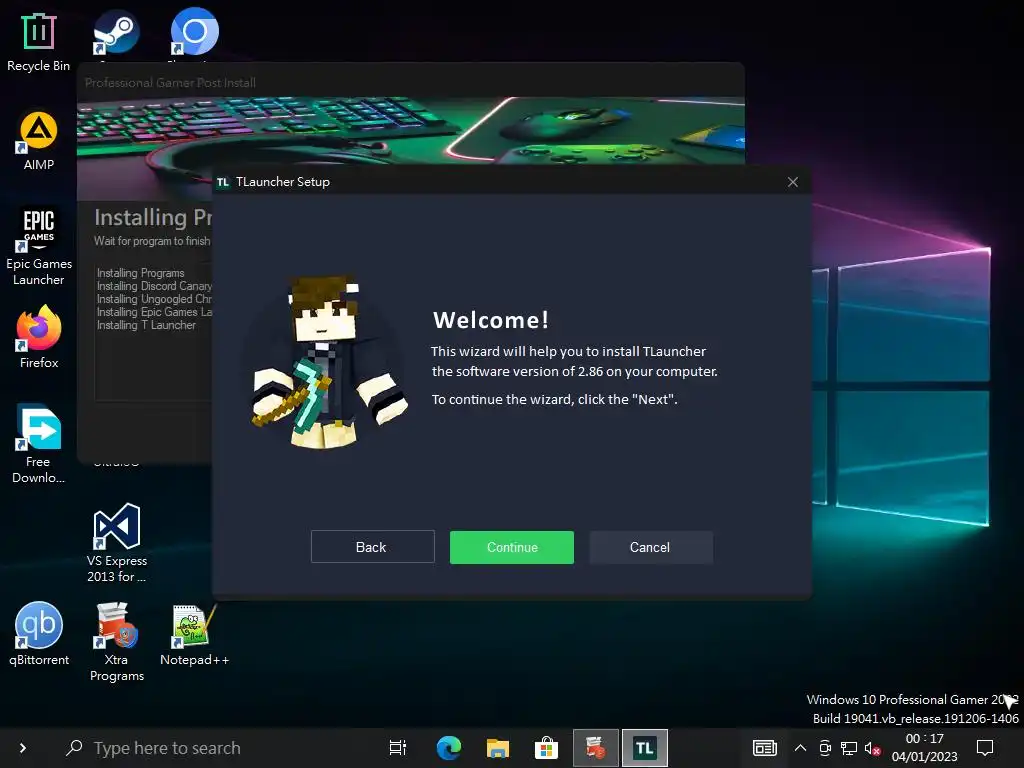Screen dimensions: 1024x768
Task: Open the network tray icon
Action: click(x=849, y=748)
